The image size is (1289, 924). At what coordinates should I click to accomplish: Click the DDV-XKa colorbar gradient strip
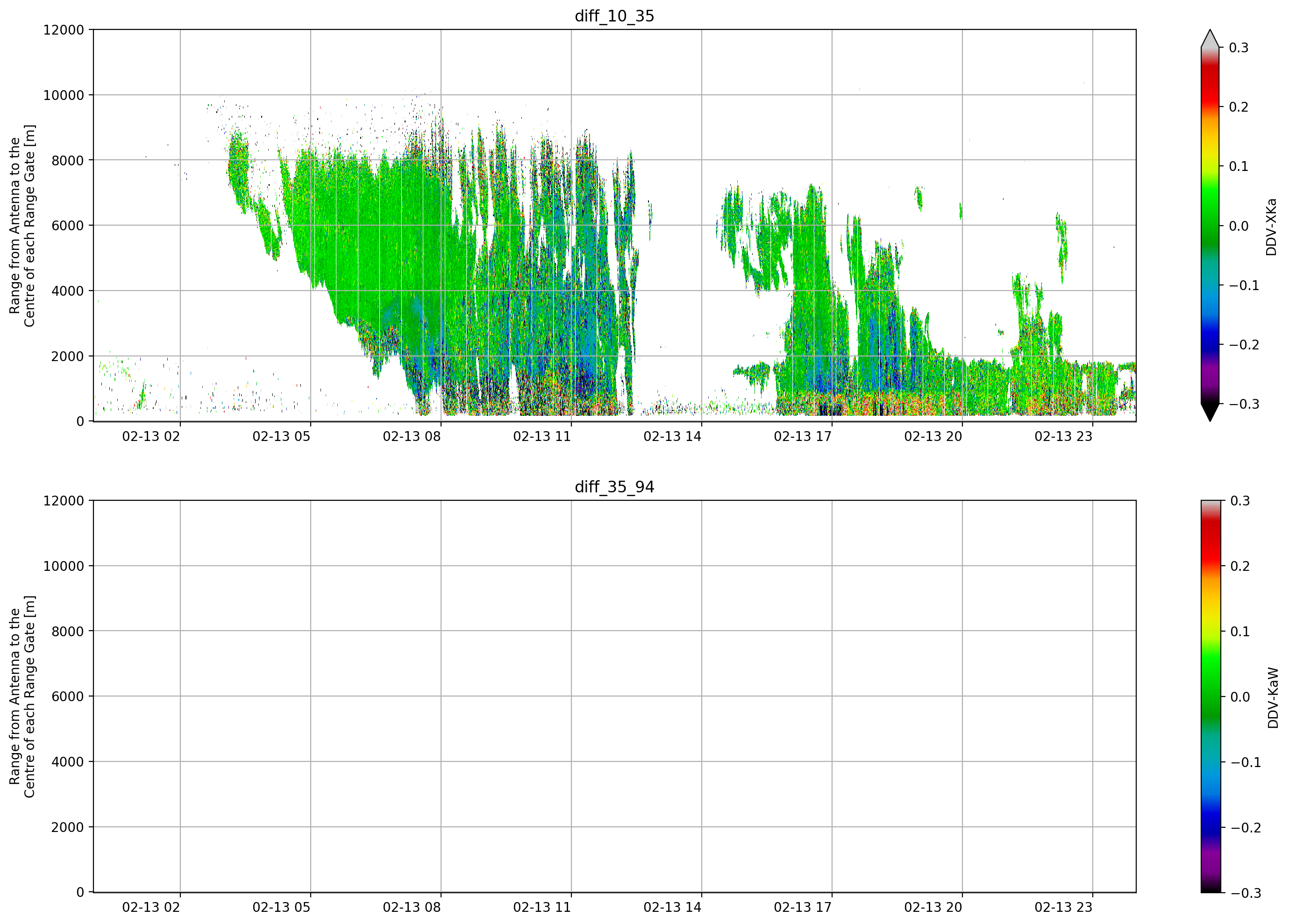tap(1210, 226)
